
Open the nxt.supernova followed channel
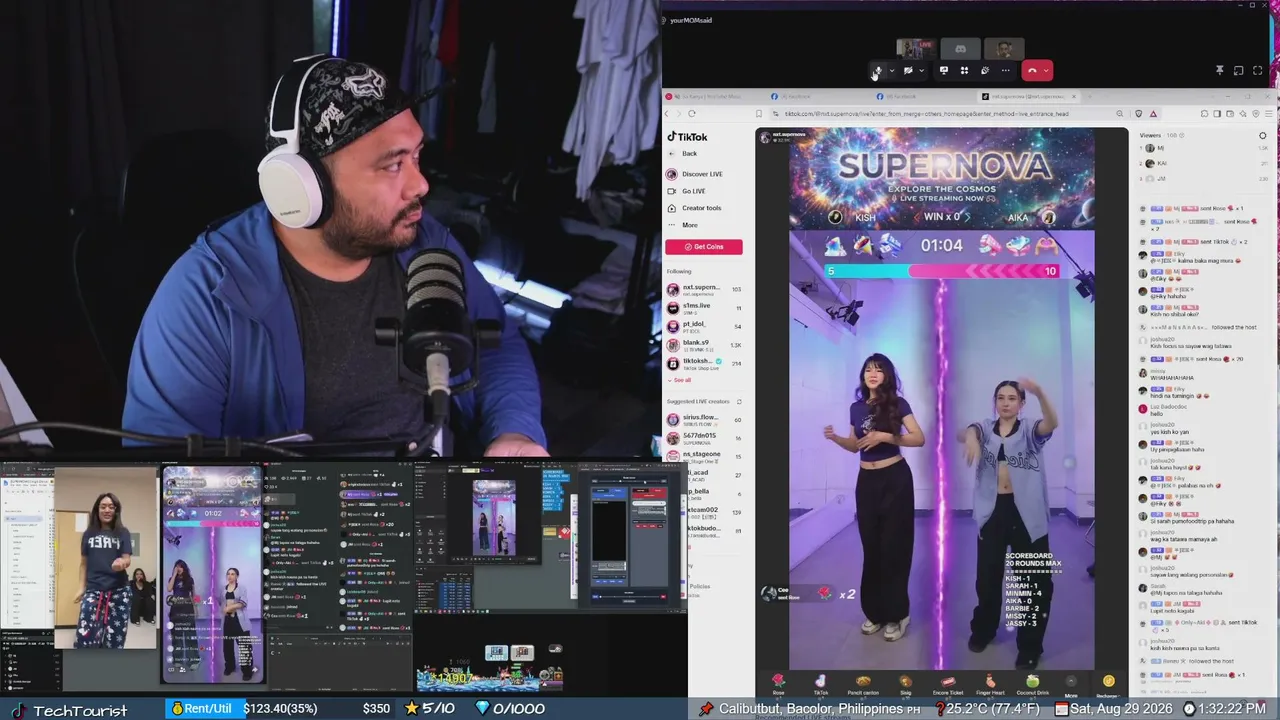[x=704, y=290]
